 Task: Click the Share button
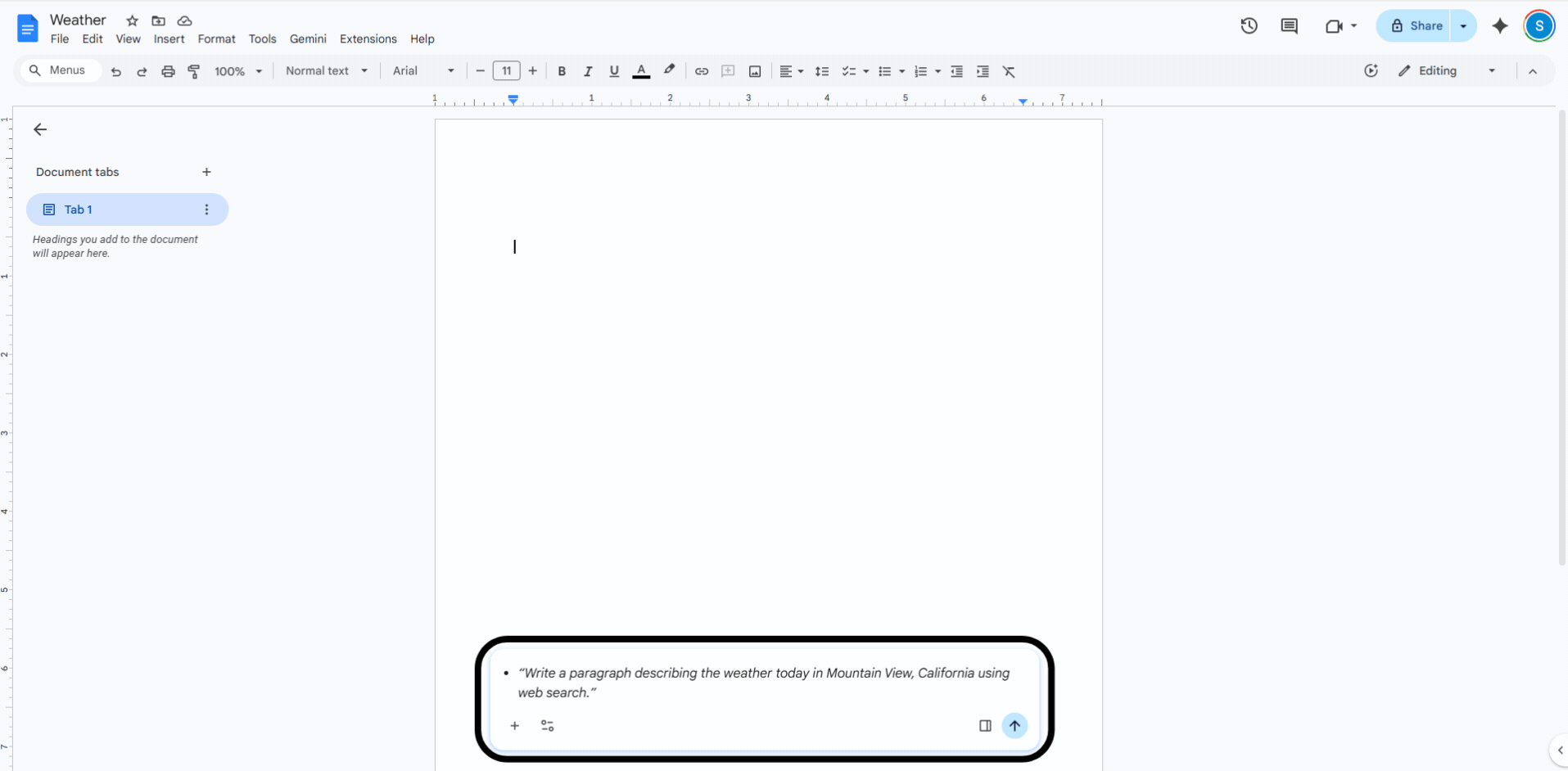click(x=1417, y=26)
